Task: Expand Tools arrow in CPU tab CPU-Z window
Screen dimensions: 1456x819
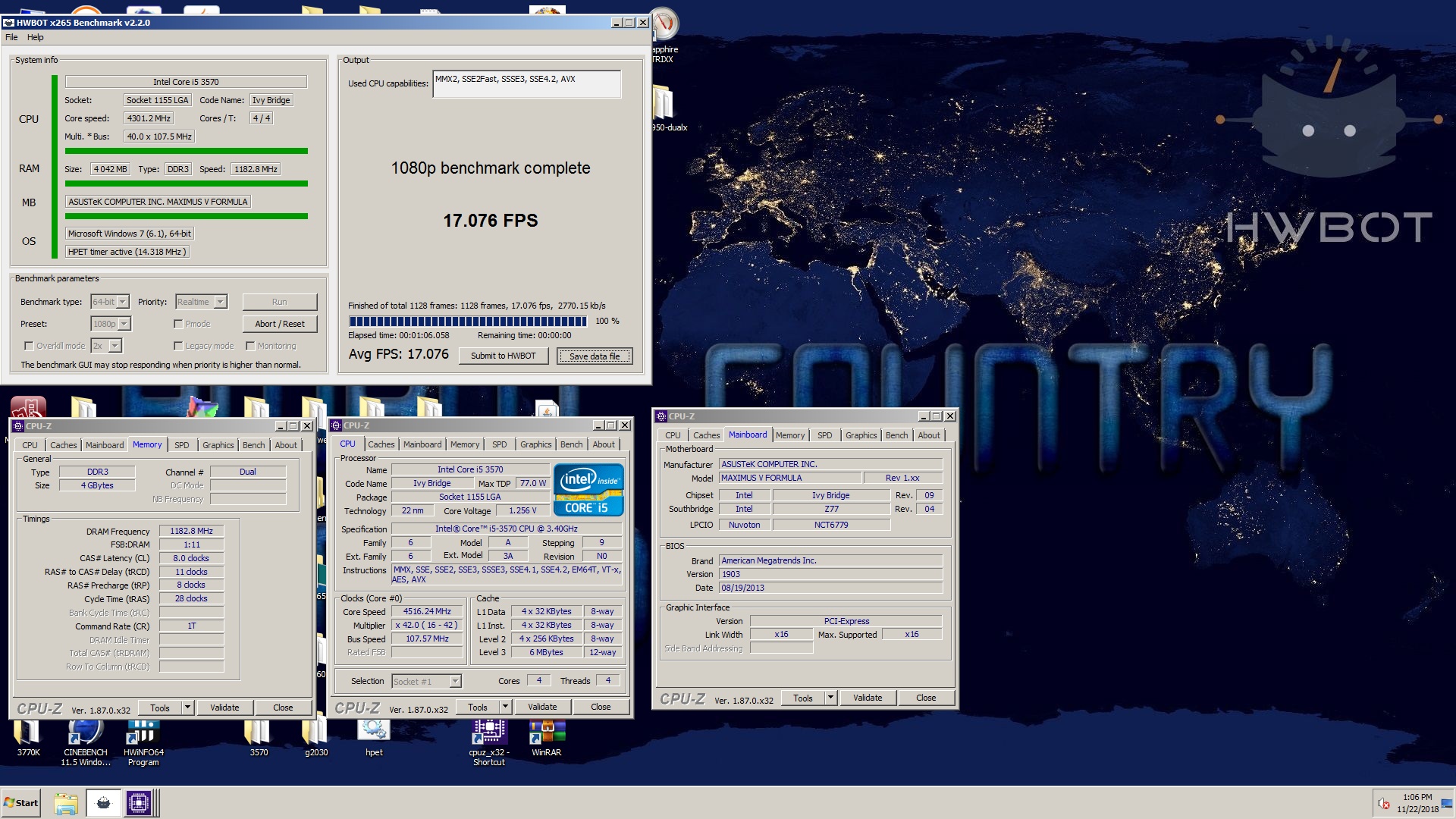Action: tap(505, 707)
